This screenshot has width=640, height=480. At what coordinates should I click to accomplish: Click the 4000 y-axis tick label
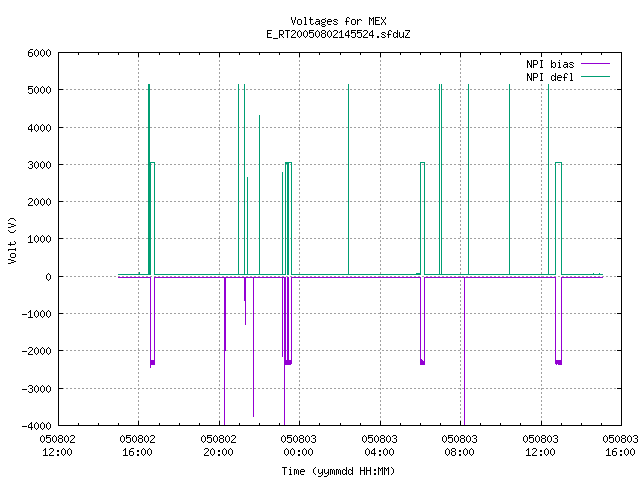point(40,128)
